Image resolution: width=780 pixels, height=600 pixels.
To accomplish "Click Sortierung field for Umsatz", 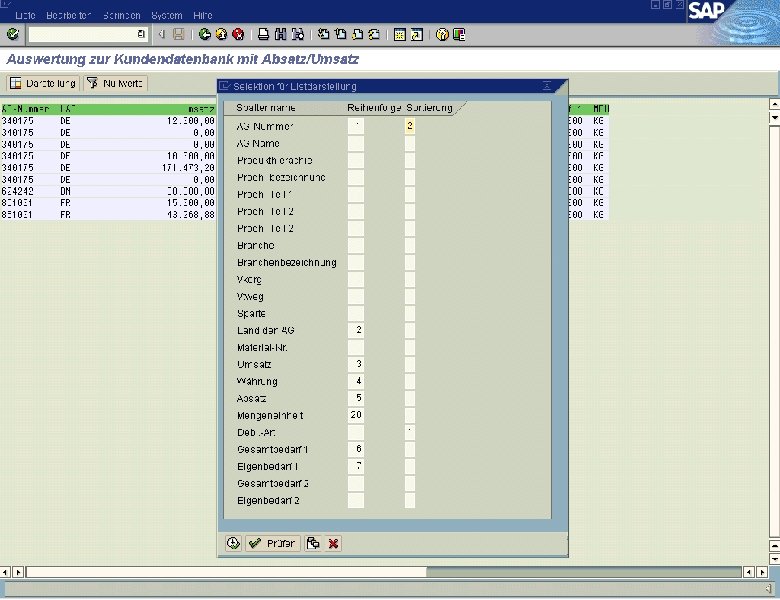I will 410,364.
